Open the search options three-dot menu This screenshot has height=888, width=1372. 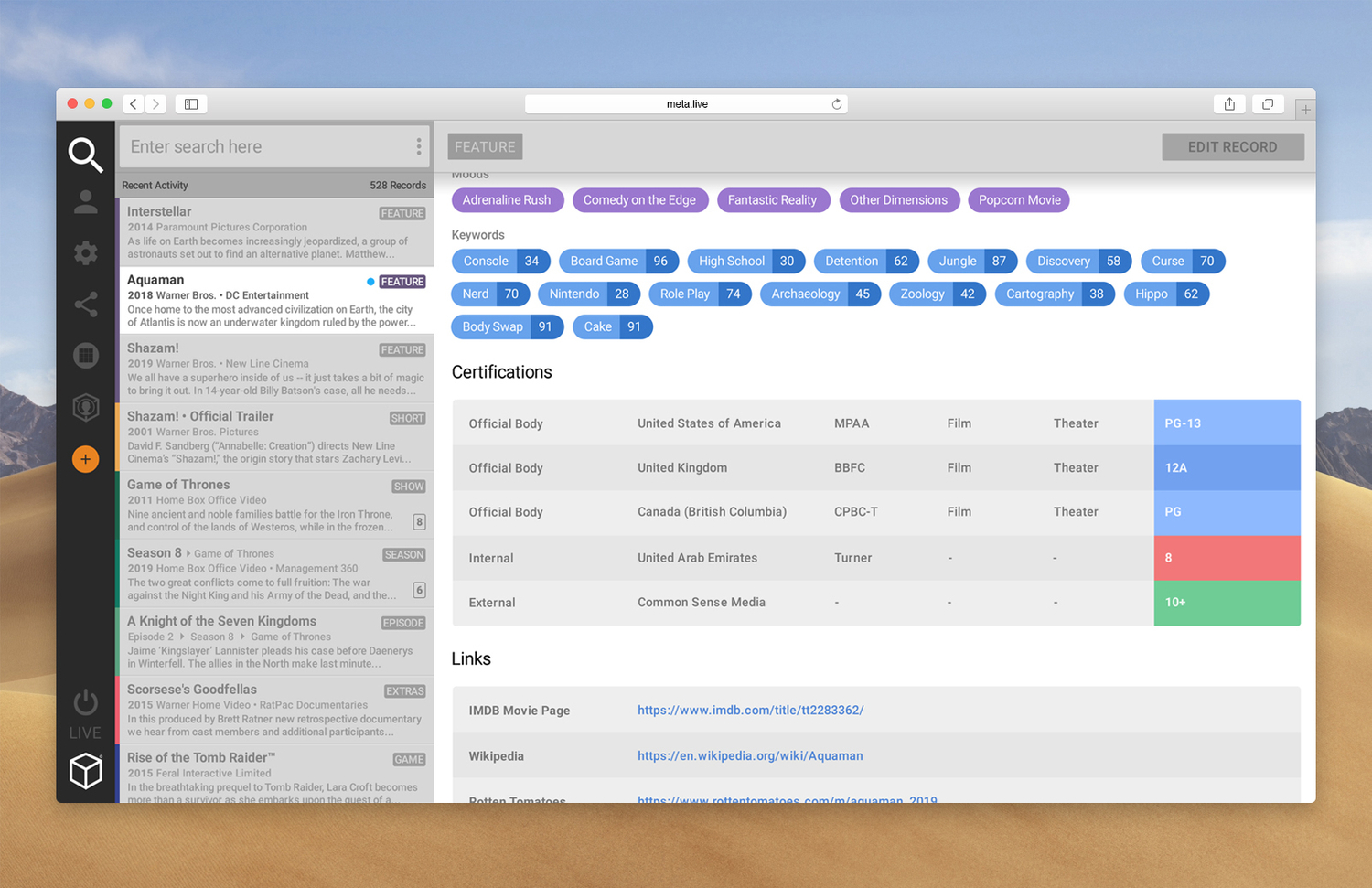pyautogui.click(x=419, y=146)
